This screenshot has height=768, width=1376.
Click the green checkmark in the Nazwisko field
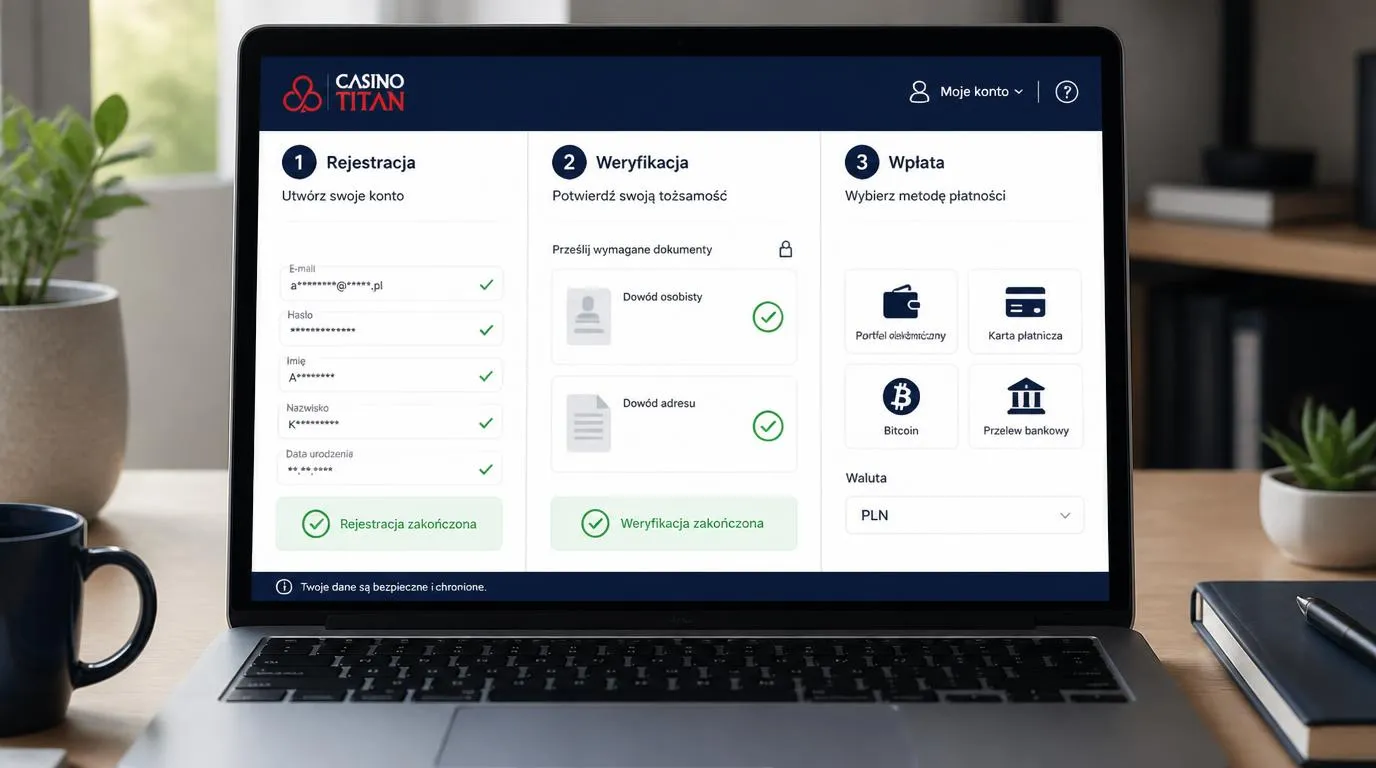click(x=486, y=423)
